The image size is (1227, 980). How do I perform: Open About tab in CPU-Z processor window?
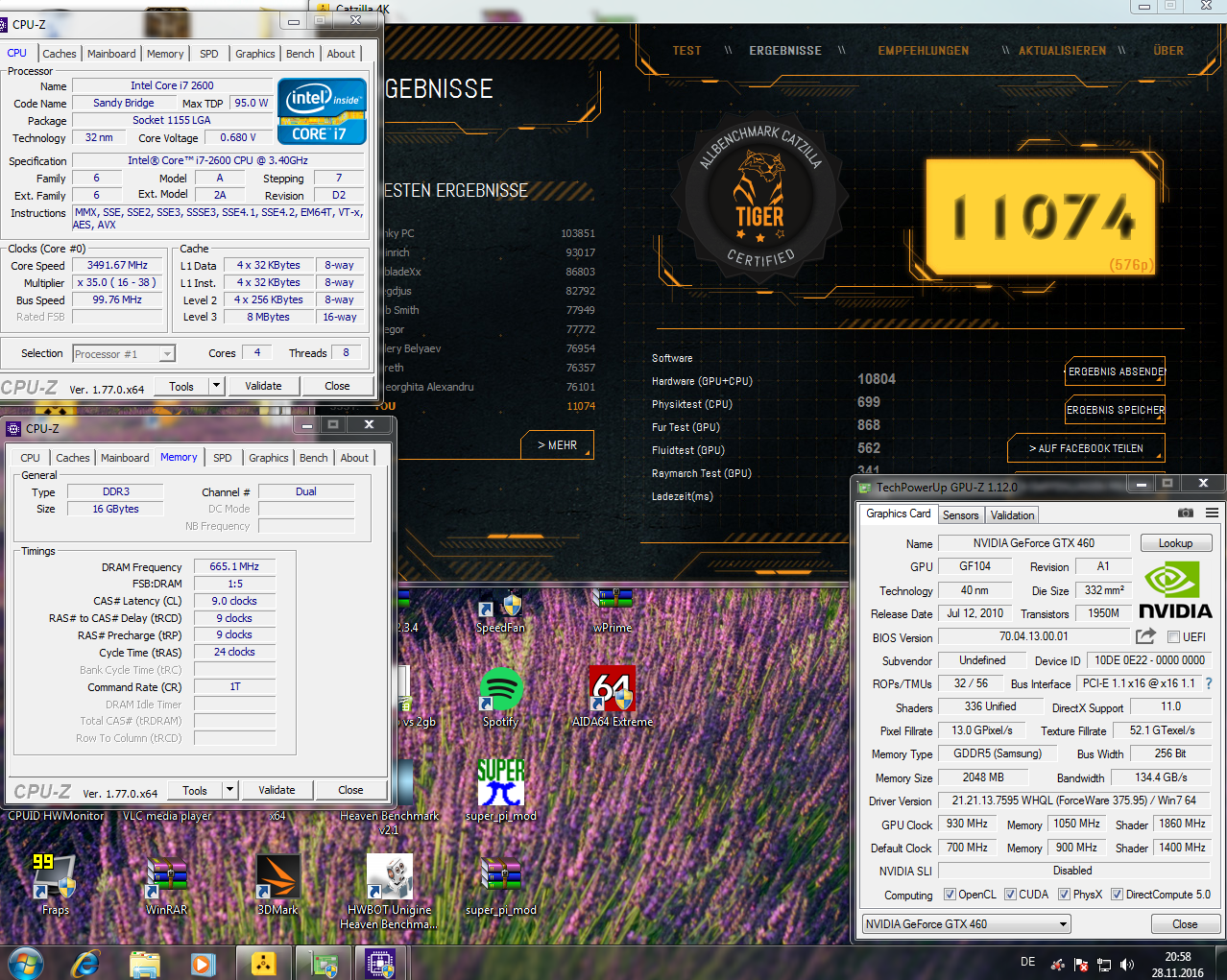click(341, 54)
